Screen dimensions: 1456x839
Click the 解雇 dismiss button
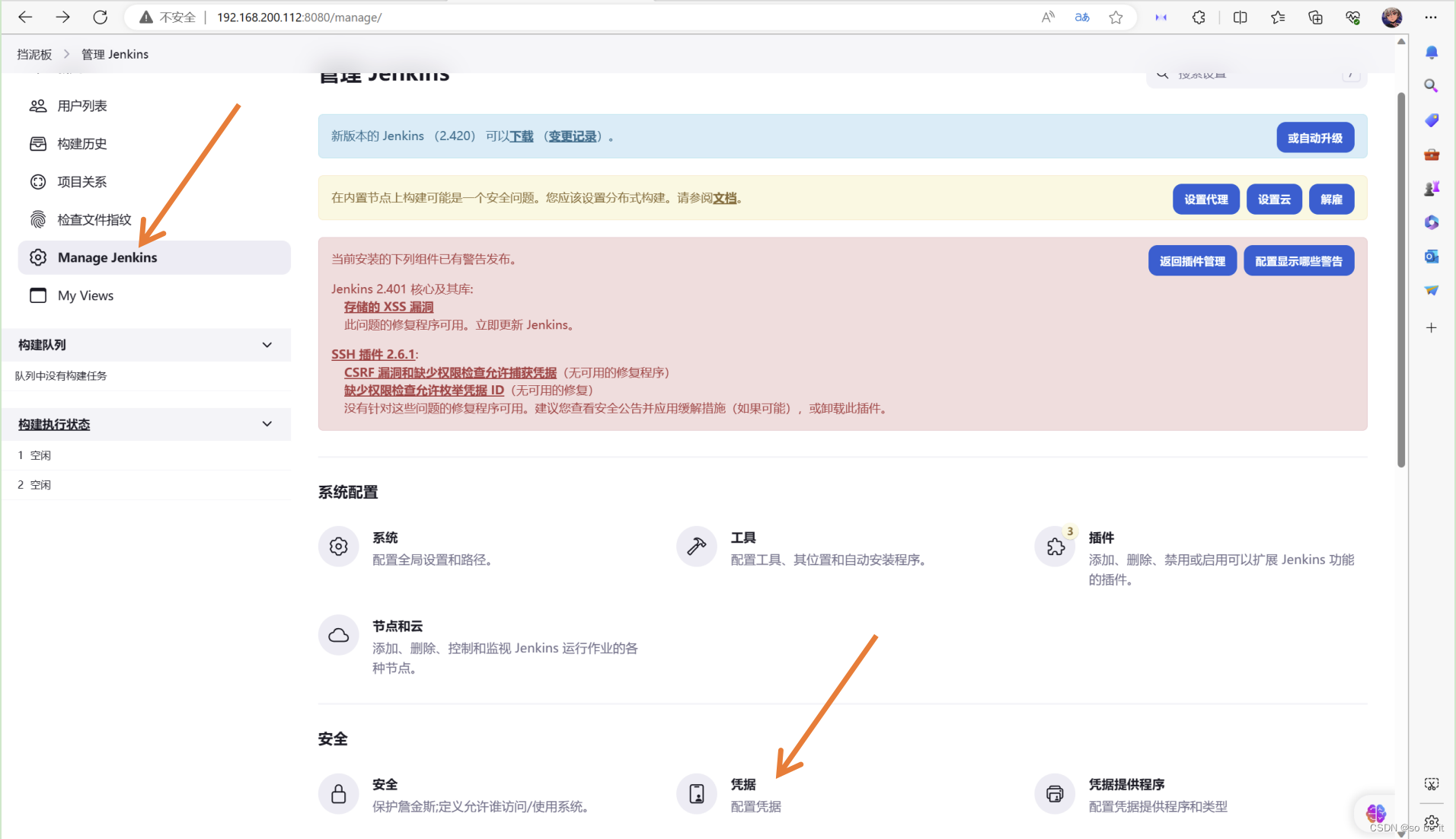click(1332, 199)
